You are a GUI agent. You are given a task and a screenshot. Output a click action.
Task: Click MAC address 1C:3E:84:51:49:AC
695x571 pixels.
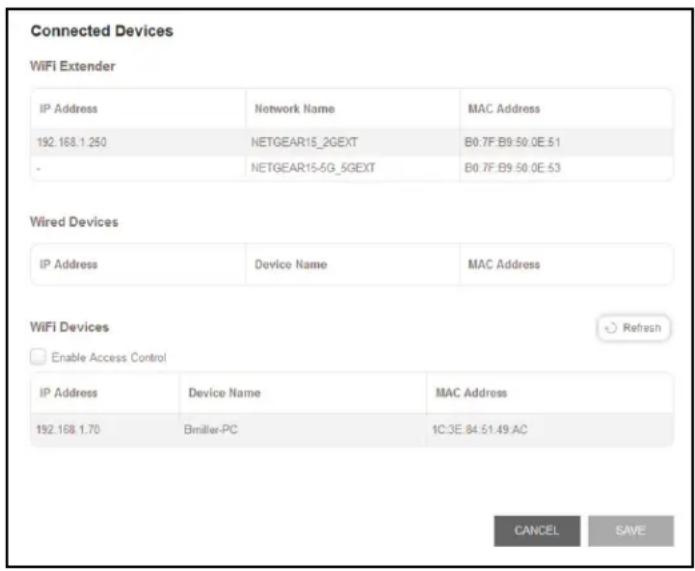pos(480,430)
